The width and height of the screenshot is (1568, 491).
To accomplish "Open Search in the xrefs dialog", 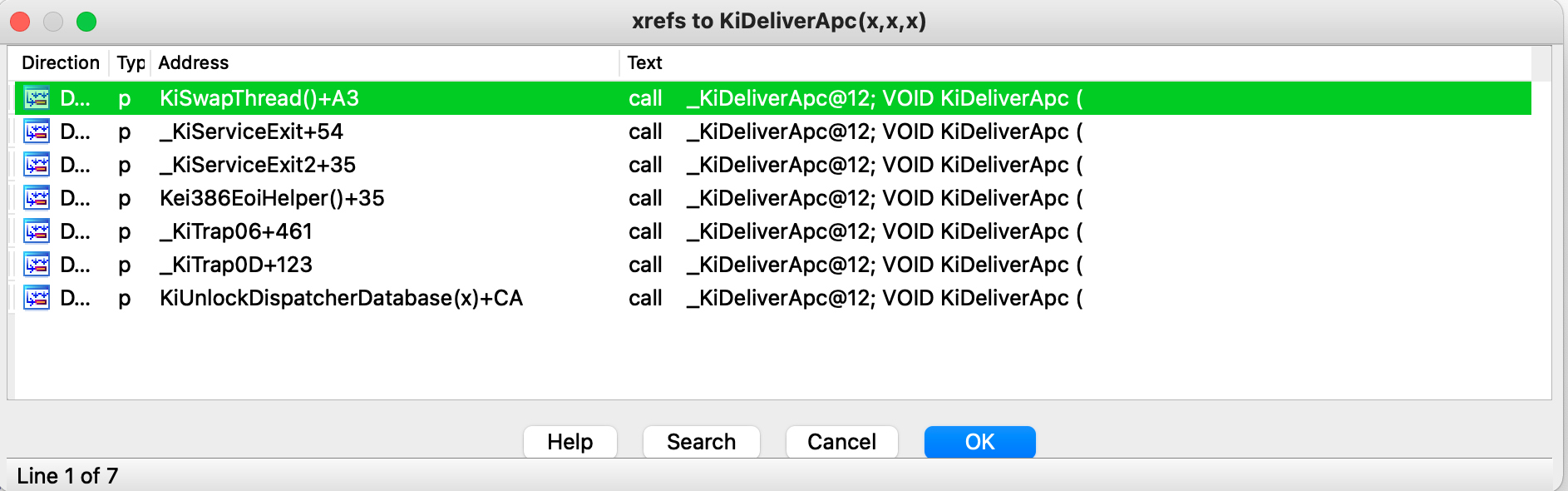I will click(x=701, y=442).
